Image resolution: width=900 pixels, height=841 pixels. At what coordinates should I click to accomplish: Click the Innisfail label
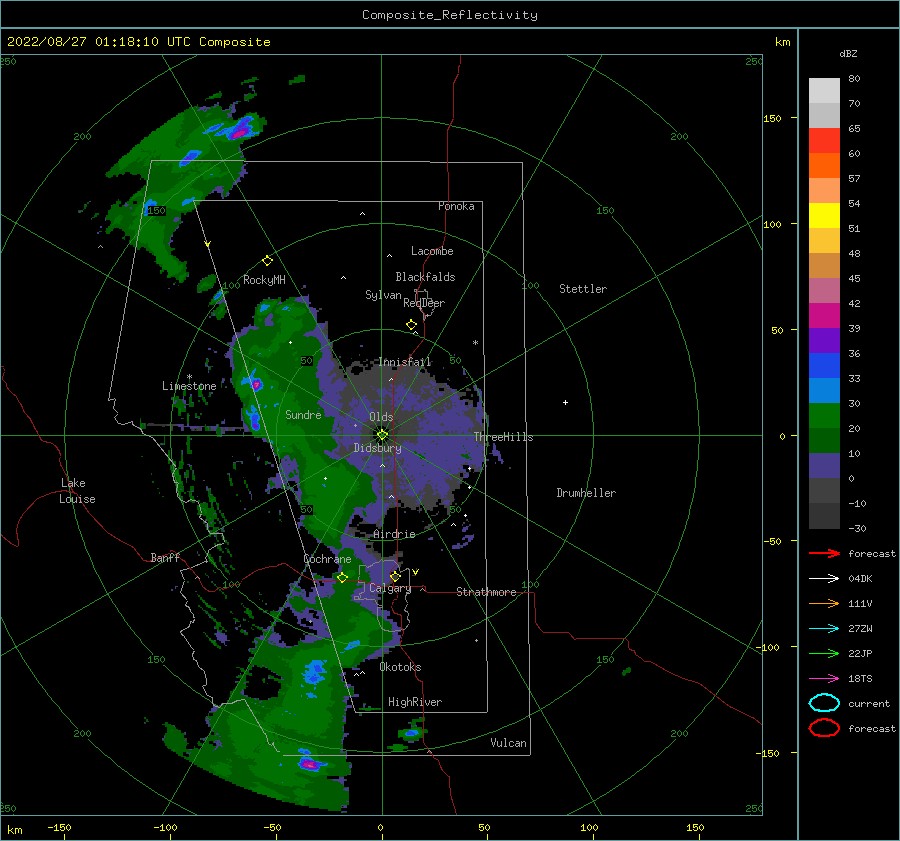coord(405,362)
